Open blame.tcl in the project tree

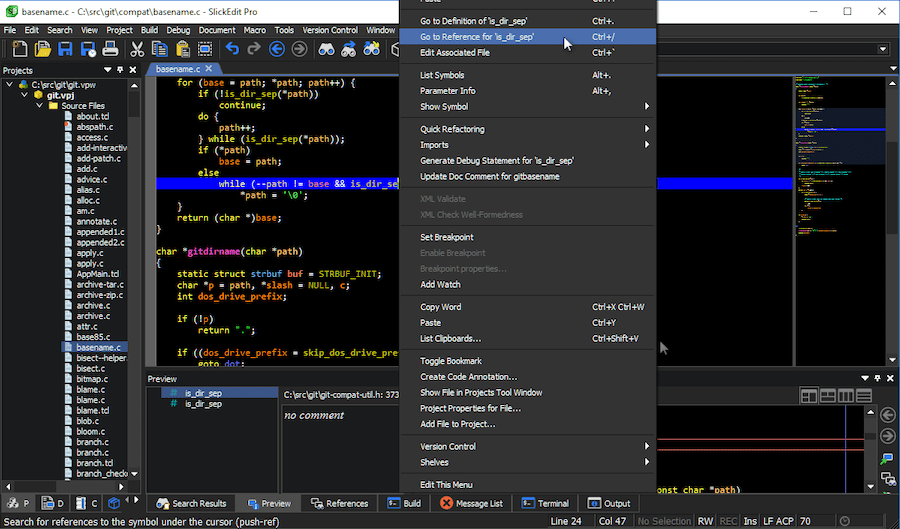[92, 410]
